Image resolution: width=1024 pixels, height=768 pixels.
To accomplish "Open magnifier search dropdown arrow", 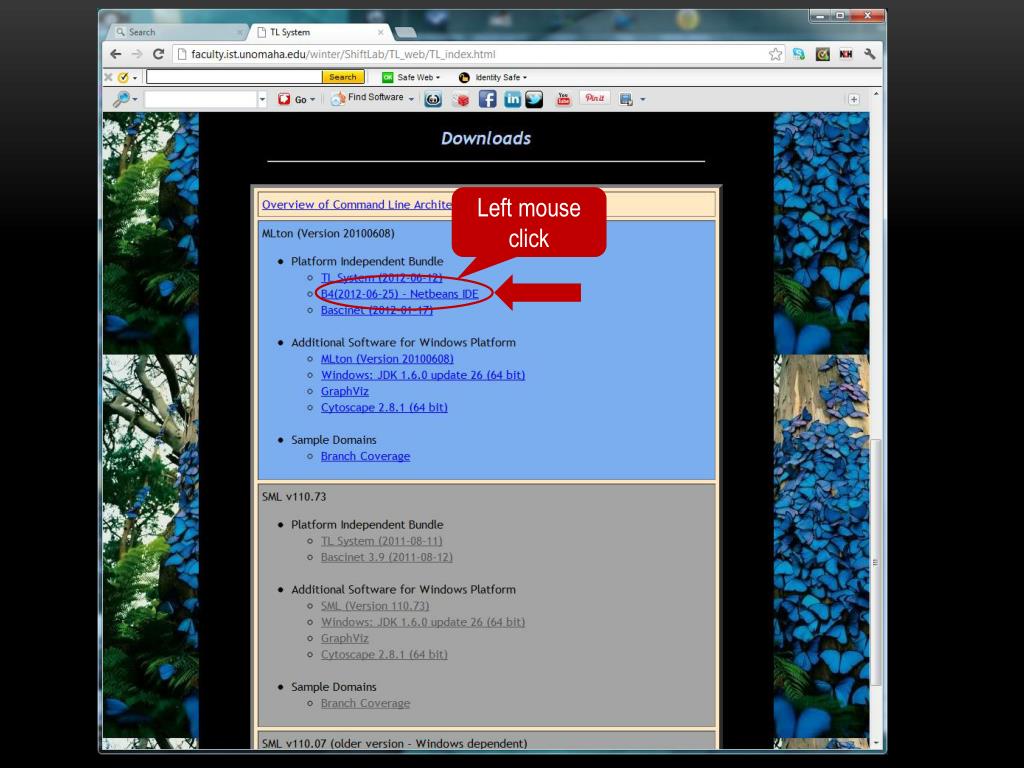I will click(135, 99).
